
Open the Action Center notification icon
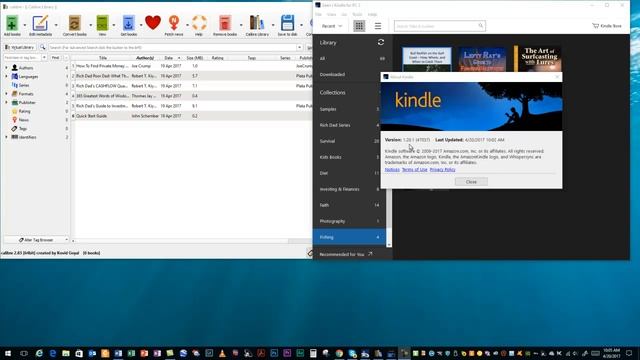coord(629,353)
